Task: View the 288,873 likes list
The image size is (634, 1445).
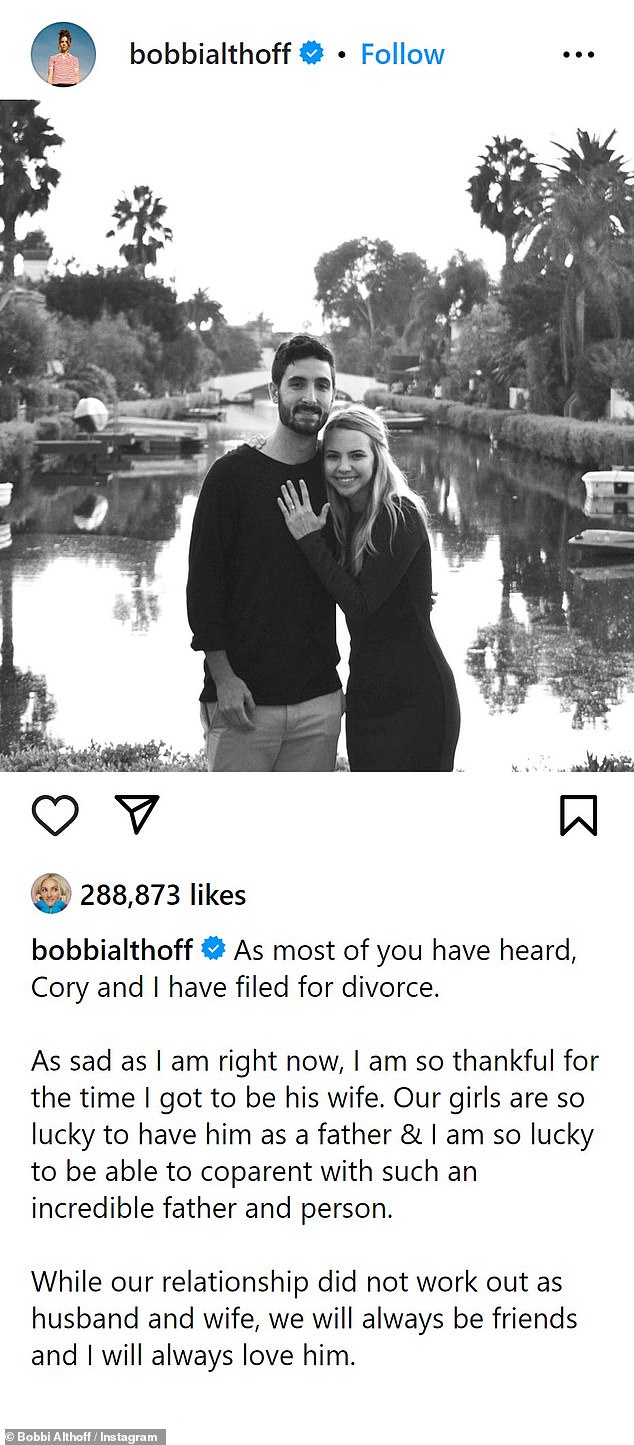Action: pyautogui.click(x=163, y=894)
